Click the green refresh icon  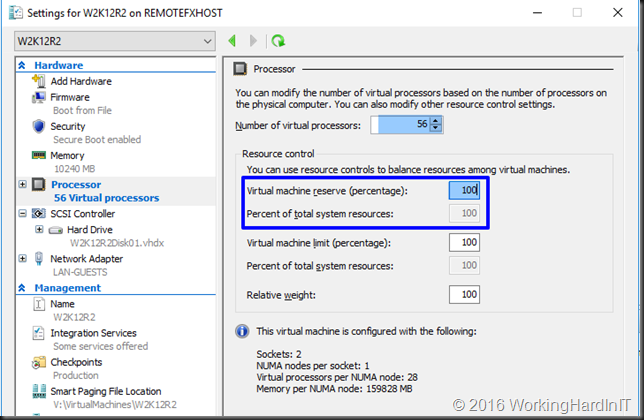tap(278, 41)
